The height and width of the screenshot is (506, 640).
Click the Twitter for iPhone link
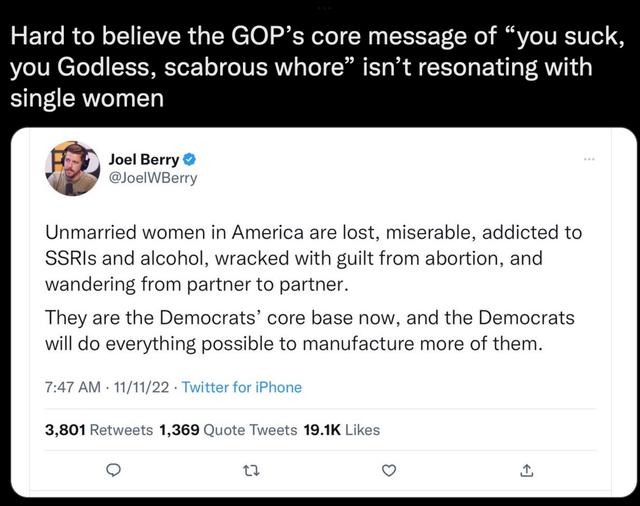pos(241,387)
